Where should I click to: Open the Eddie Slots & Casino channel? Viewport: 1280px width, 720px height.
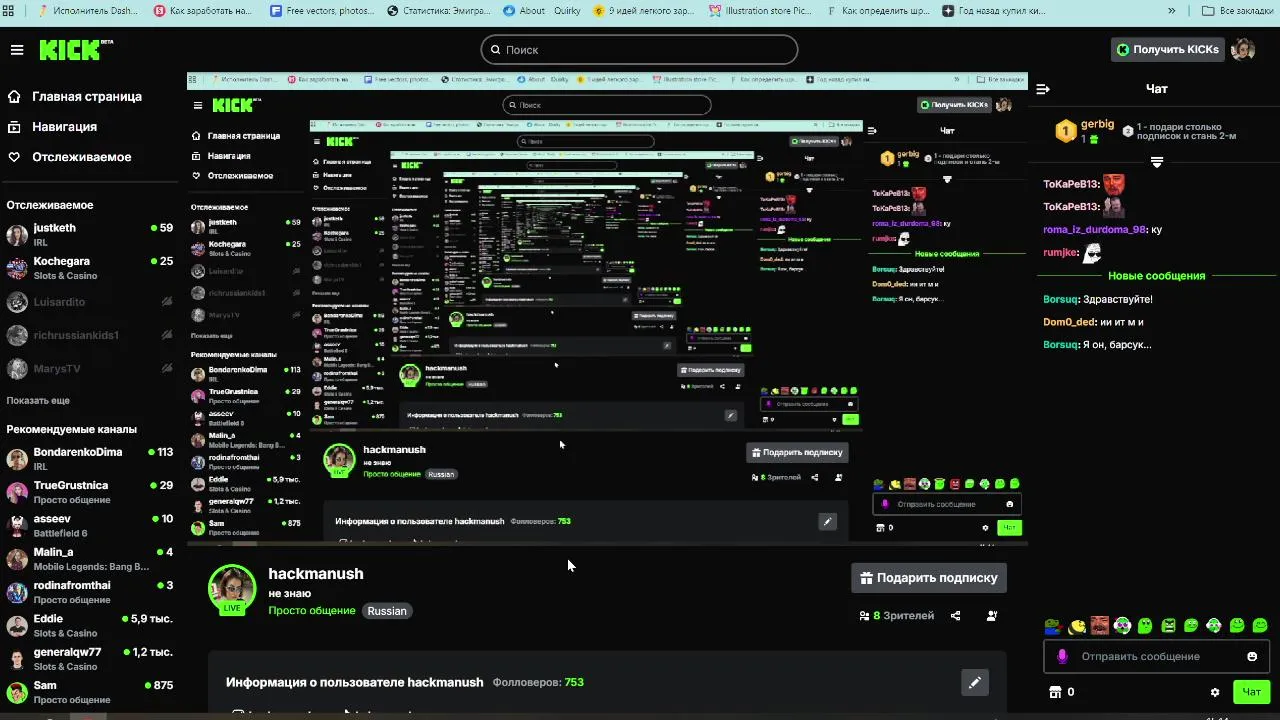pyautogui.click(x=90, y=626)
